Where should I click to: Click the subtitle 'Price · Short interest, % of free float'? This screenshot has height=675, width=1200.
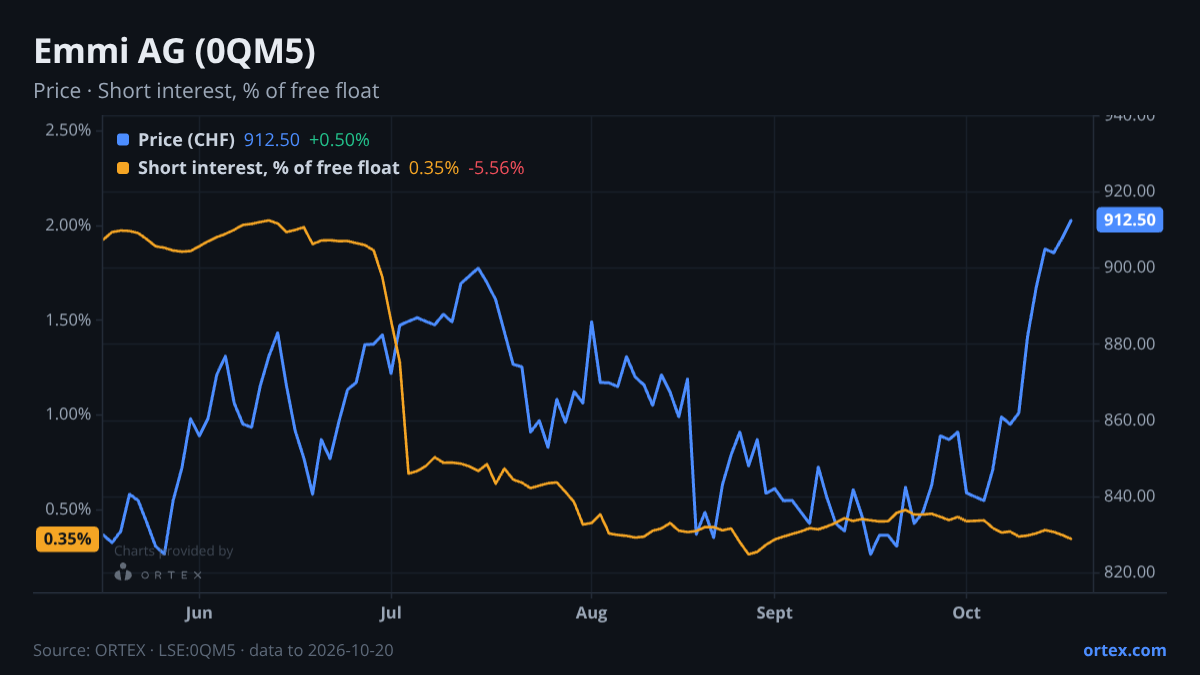tap(206, 91)
